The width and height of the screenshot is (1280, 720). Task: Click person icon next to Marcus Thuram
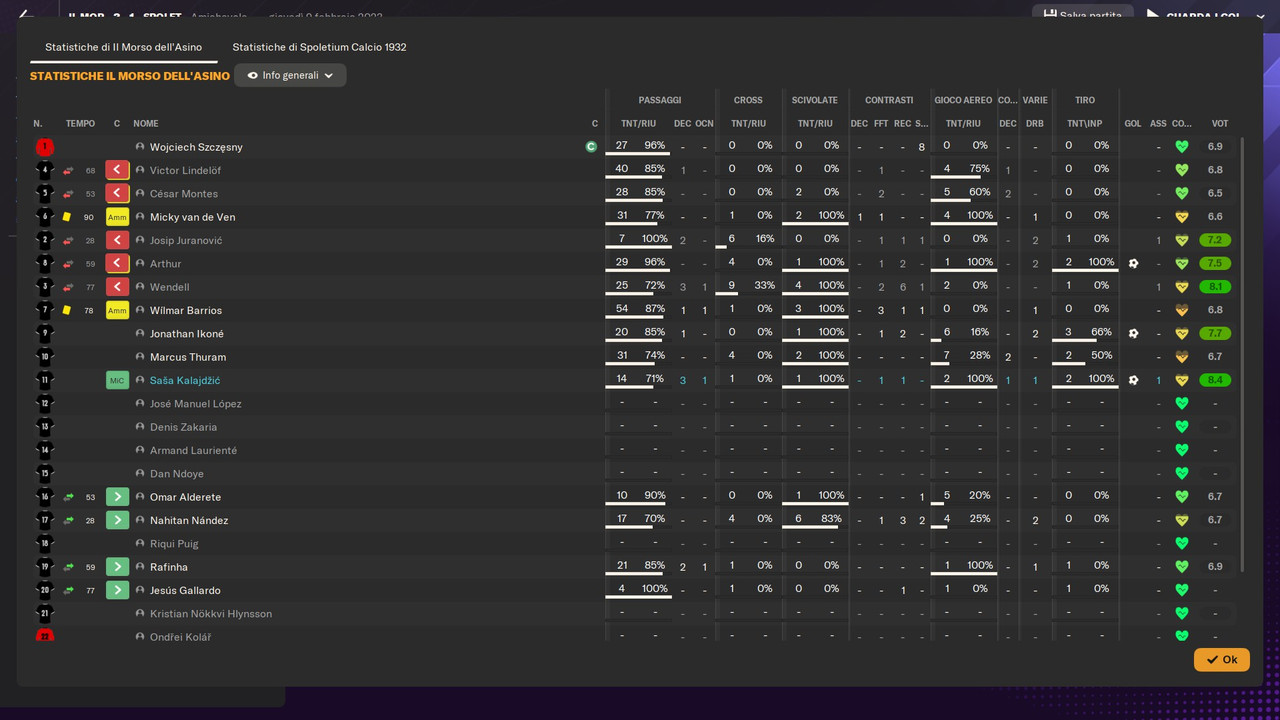tap(140, 357)
